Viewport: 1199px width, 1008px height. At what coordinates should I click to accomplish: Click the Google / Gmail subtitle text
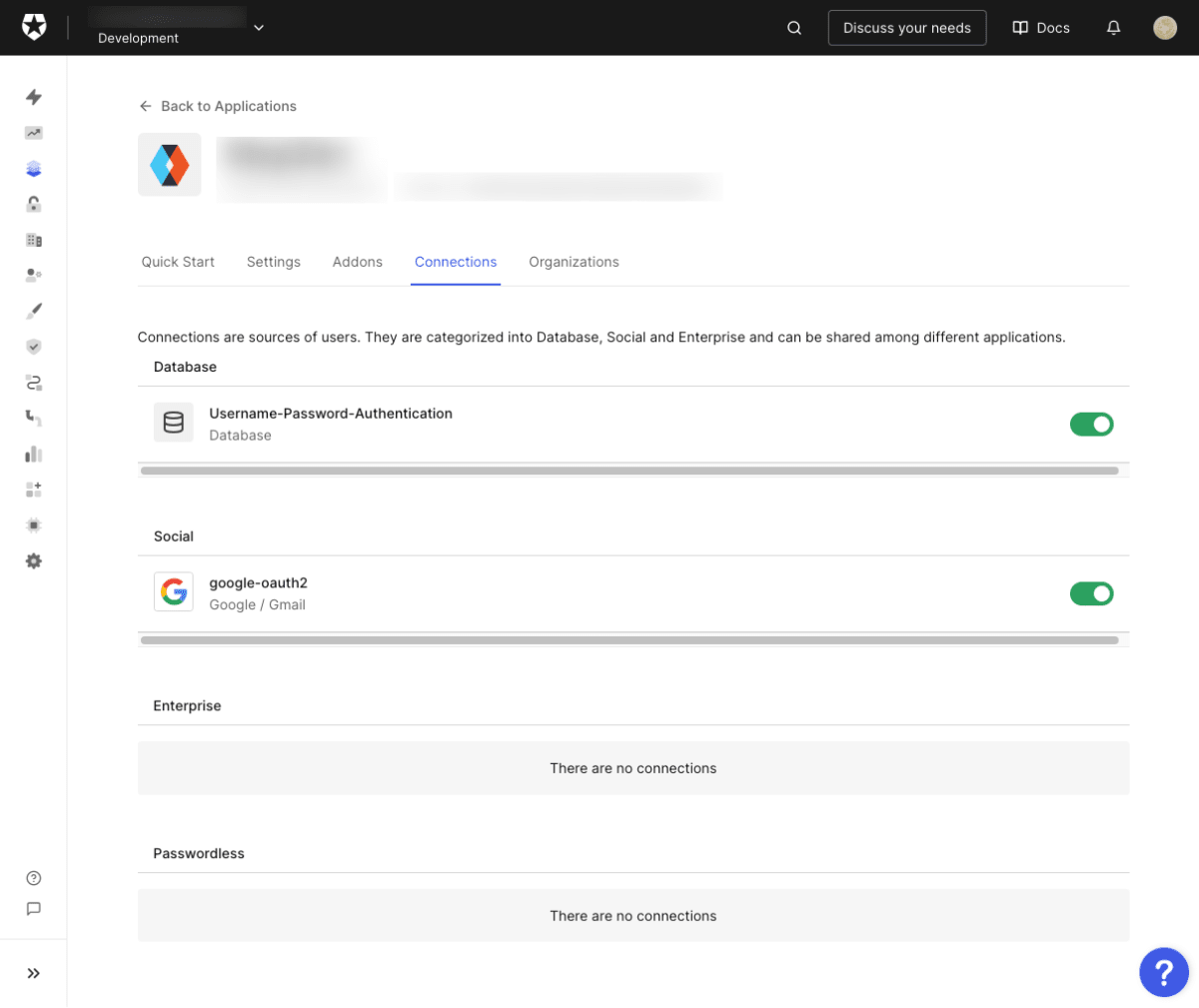click(x=258, y=605)
